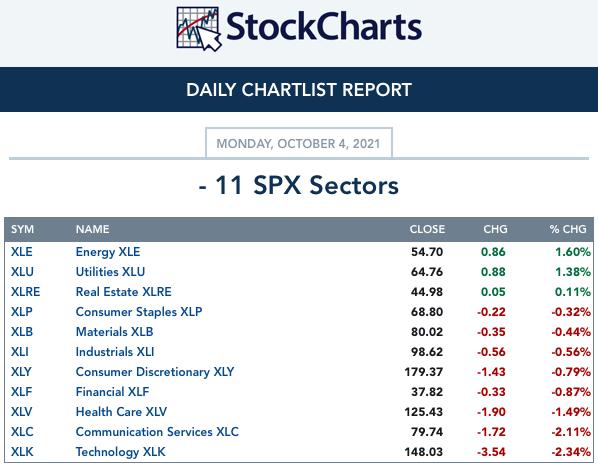Open Consumer Discretionary XLY link
The image size is (598, 467).
click(155, 372)
